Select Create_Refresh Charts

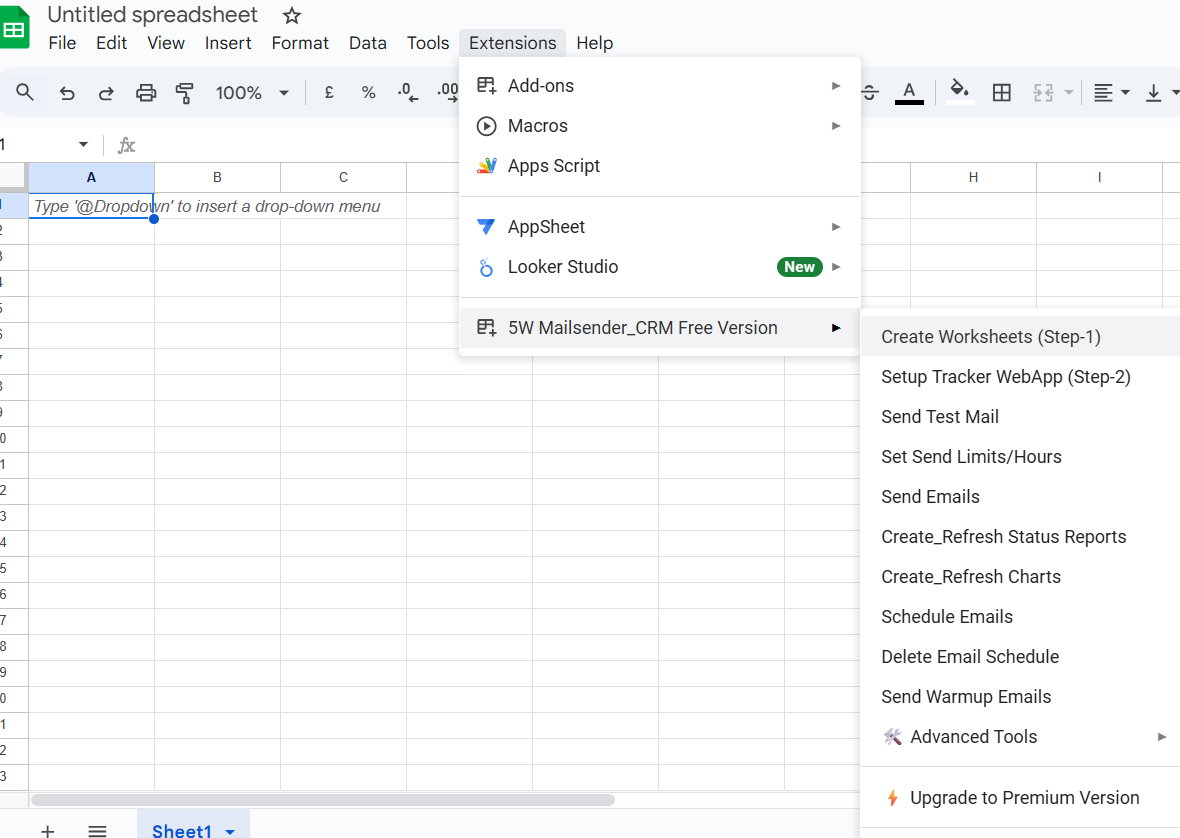1020,576
